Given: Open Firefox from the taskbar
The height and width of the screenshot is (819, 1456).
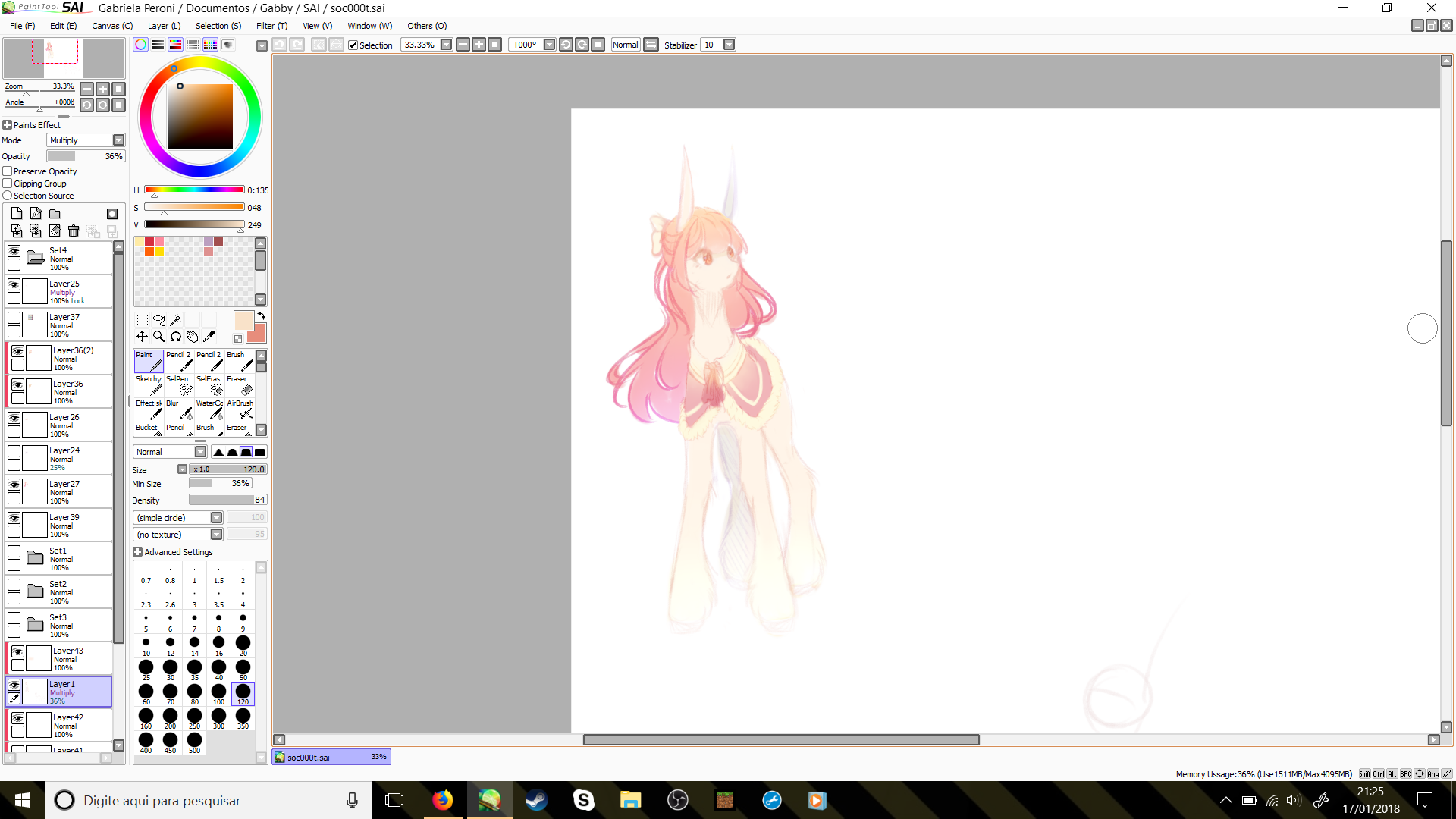Looking at the screenshot, I should (442, 800).
